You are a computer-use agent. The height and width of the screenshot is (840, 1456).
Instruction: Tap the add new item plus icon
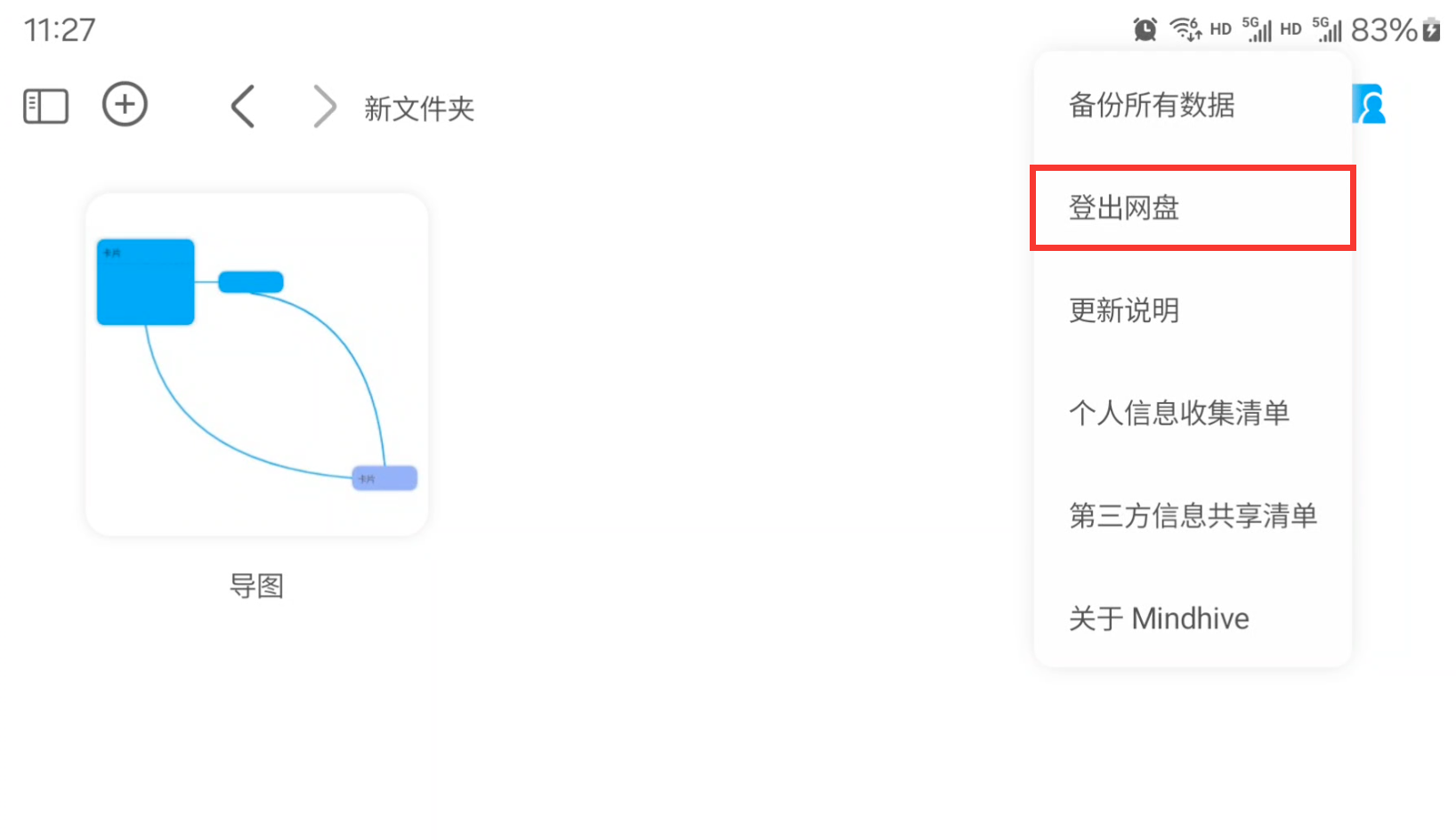click(125, 105)
